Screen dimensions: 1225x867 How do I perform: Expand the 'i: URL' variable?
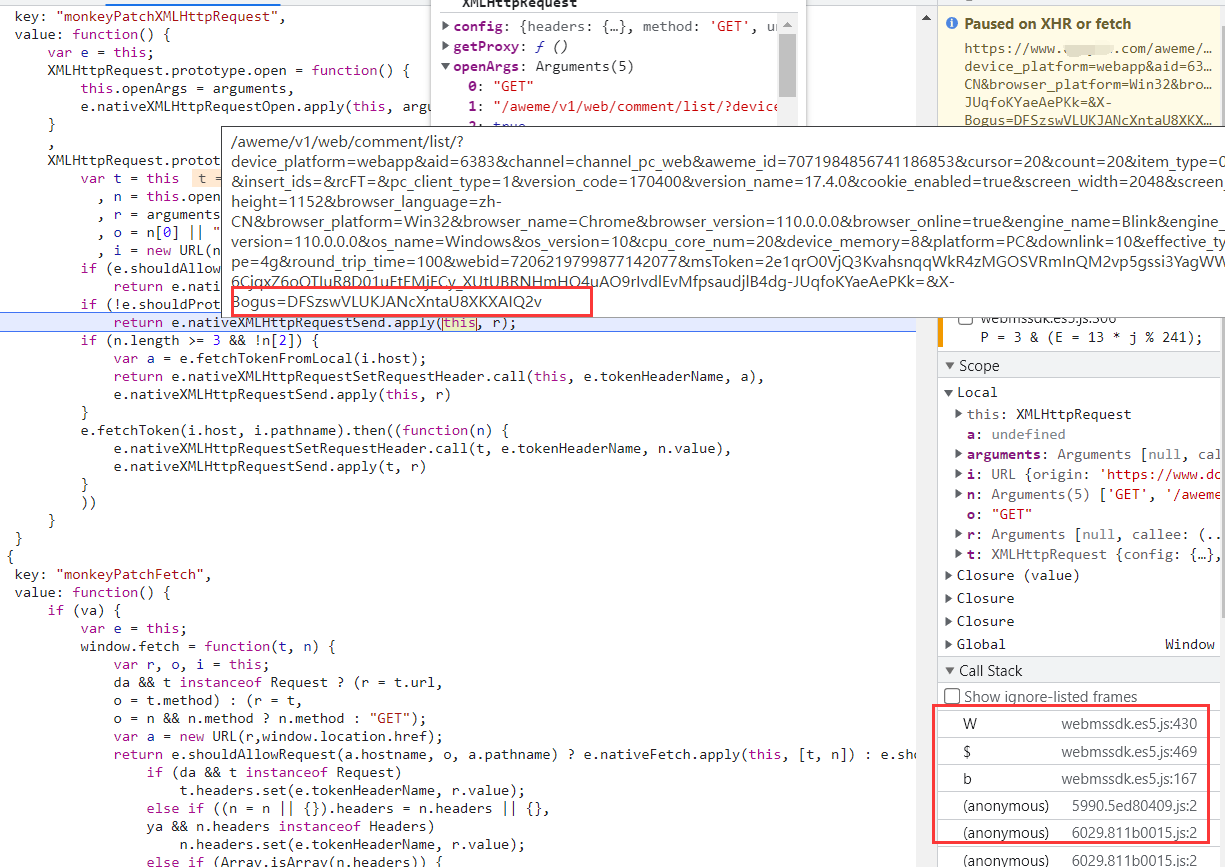pos(960,474)
